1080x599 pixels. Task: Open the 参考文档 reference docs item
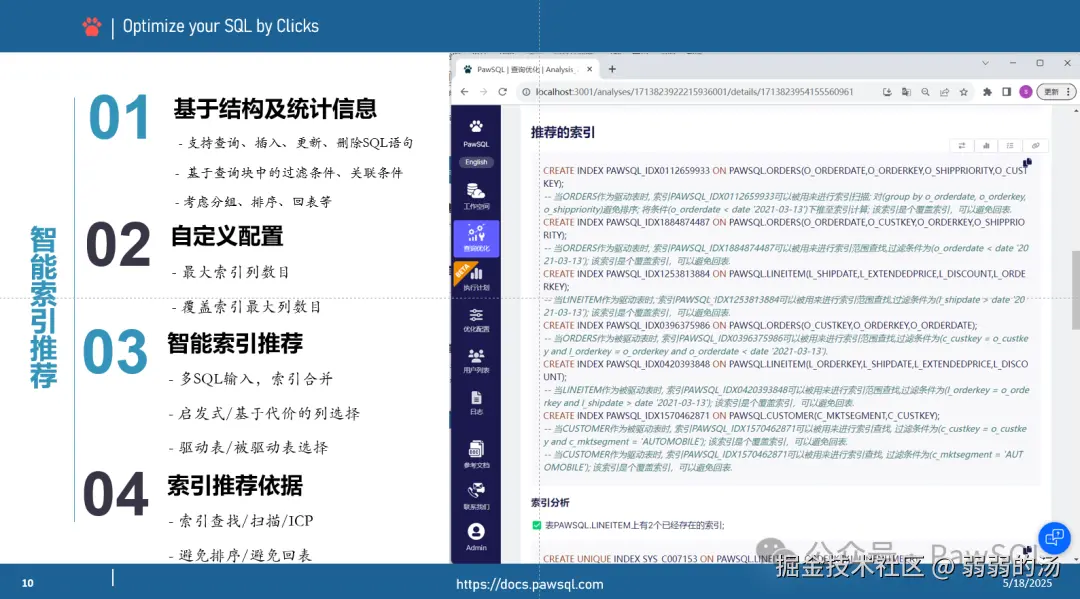[476, 454]
